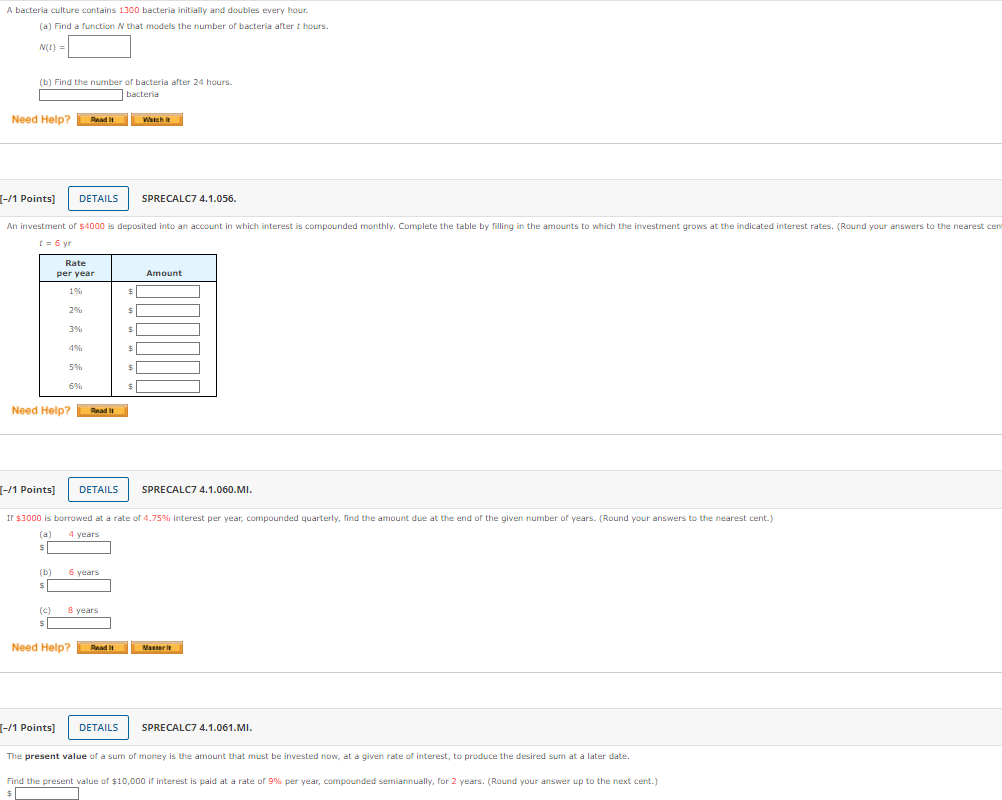Select the bacteria after 24 hours field
The height and width of the screenshot is (800, 1002).
(81, 95)
